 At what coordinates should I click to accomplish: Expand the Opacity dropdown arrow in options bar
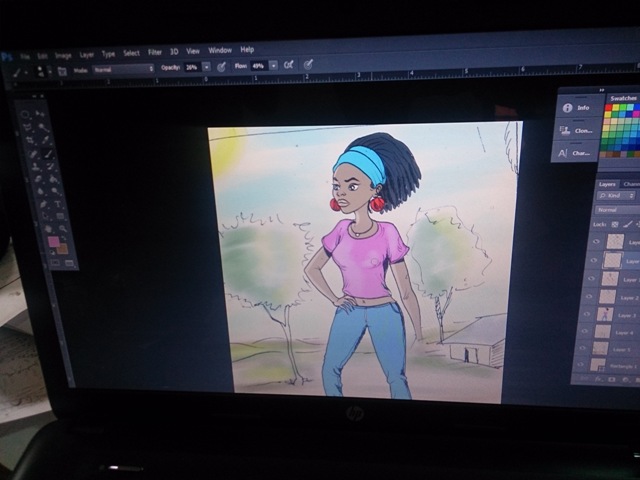[207, 67]
